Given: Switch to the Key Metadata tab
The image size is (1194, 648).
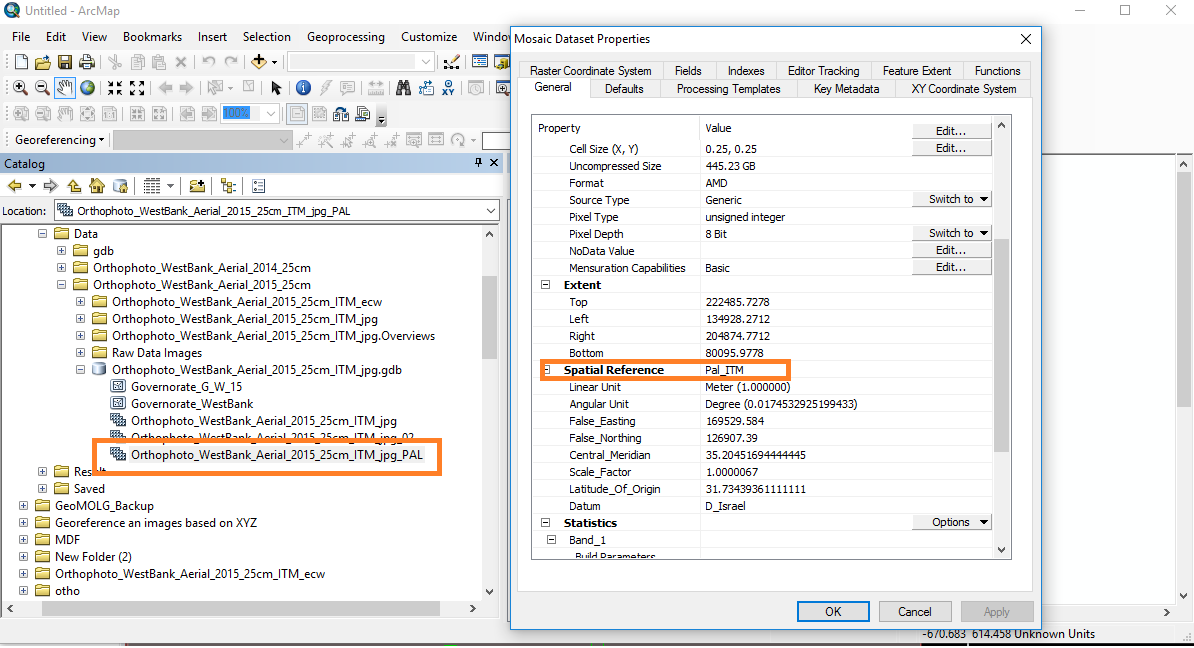Looking at the screenshot, I should click(846, 89).
